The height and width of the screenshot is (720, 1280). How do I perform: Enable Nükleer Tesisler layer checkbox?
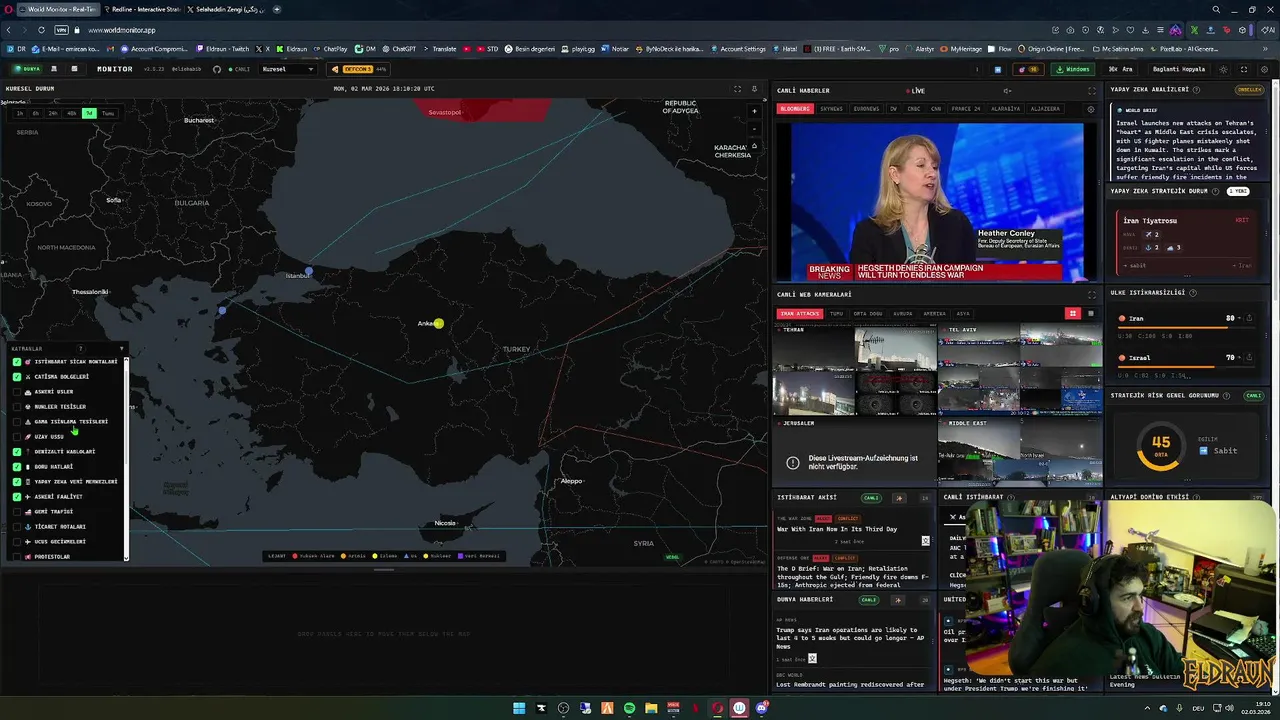pyautogui.click(x=17, y=407)
